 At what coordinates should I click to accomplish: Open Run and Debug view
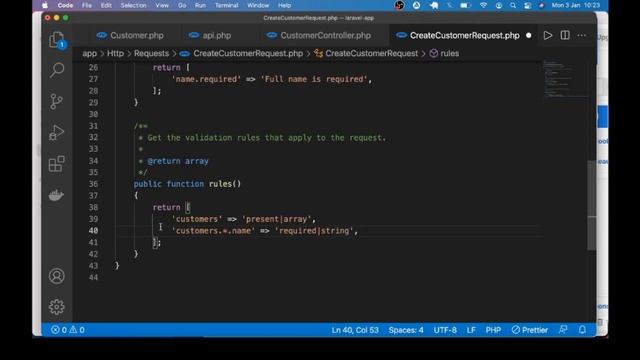(57, 132)
